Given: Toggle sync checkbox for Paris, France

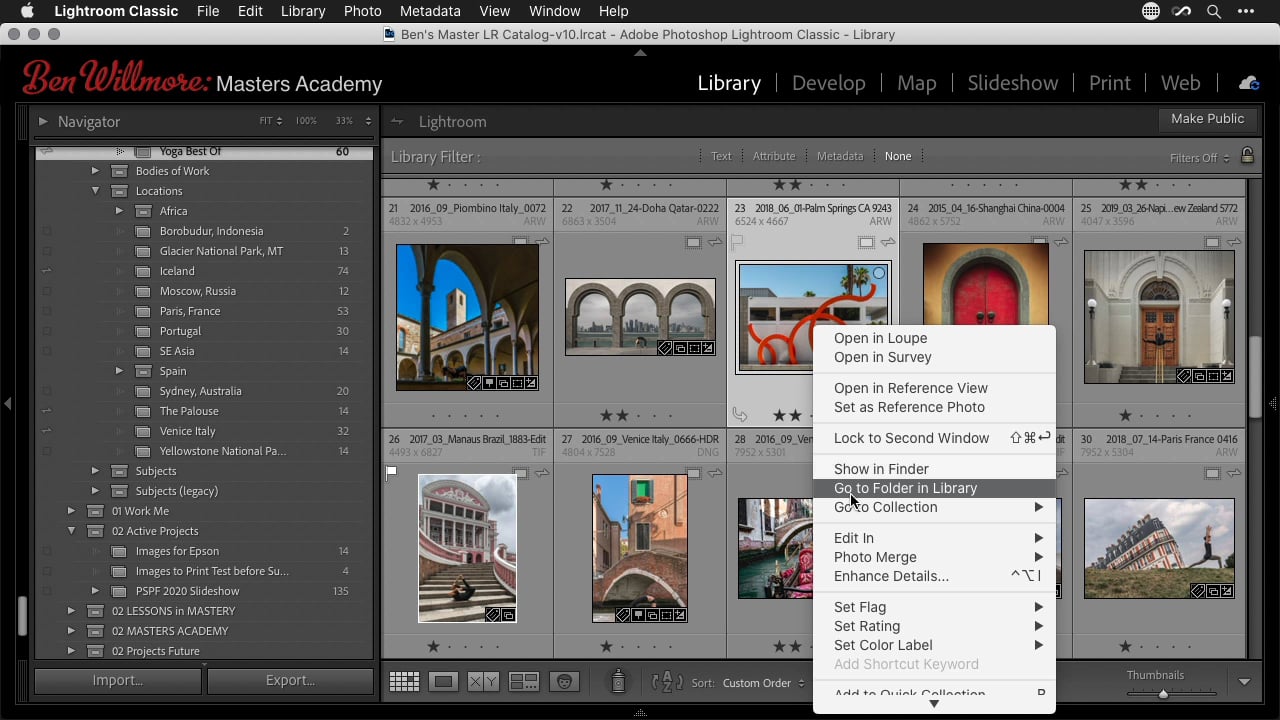Looking at the screenshot, I should (x=46, y=311).
